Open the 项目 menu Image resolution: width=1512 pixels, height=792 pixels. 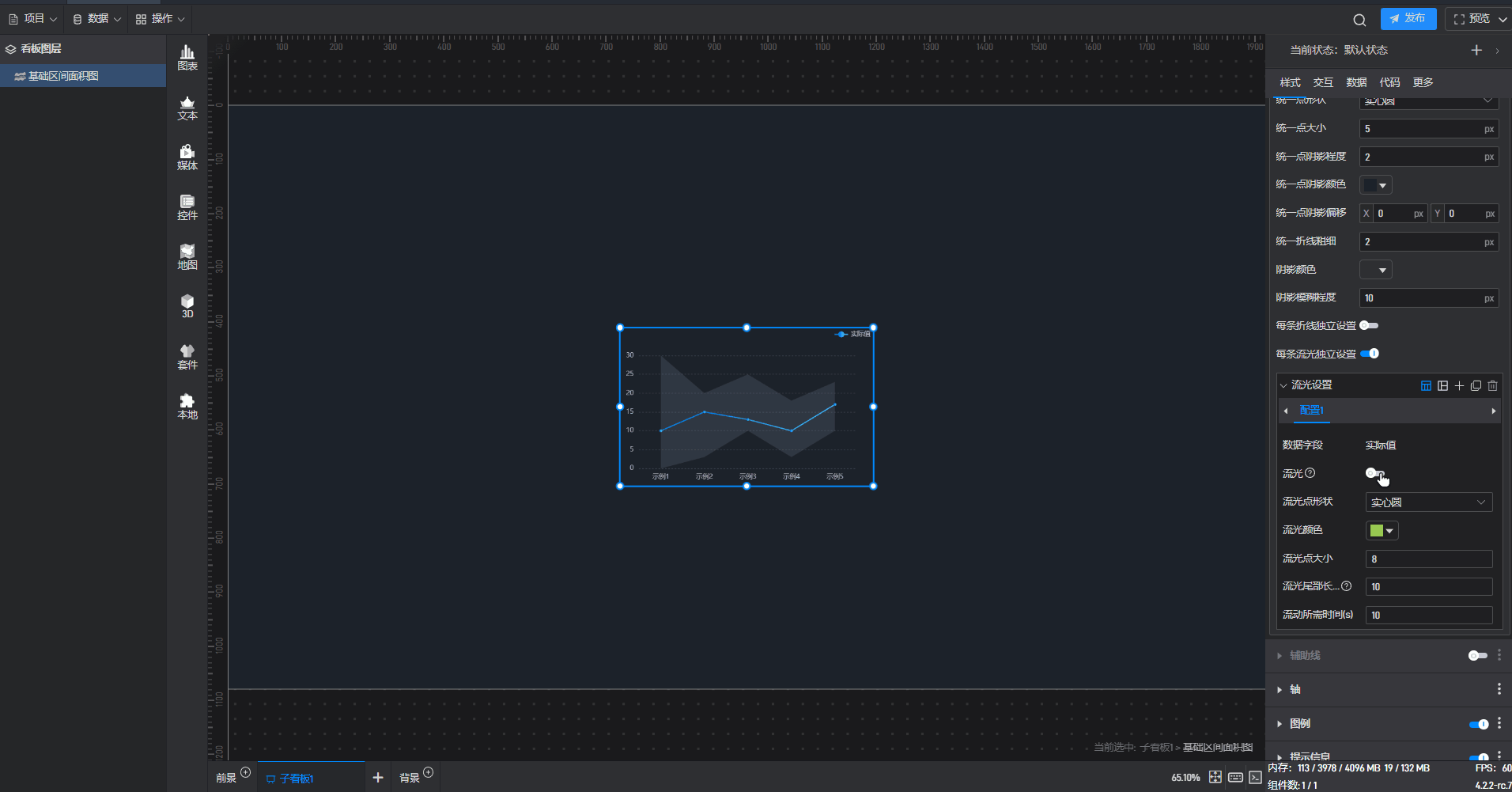point(33,19)
